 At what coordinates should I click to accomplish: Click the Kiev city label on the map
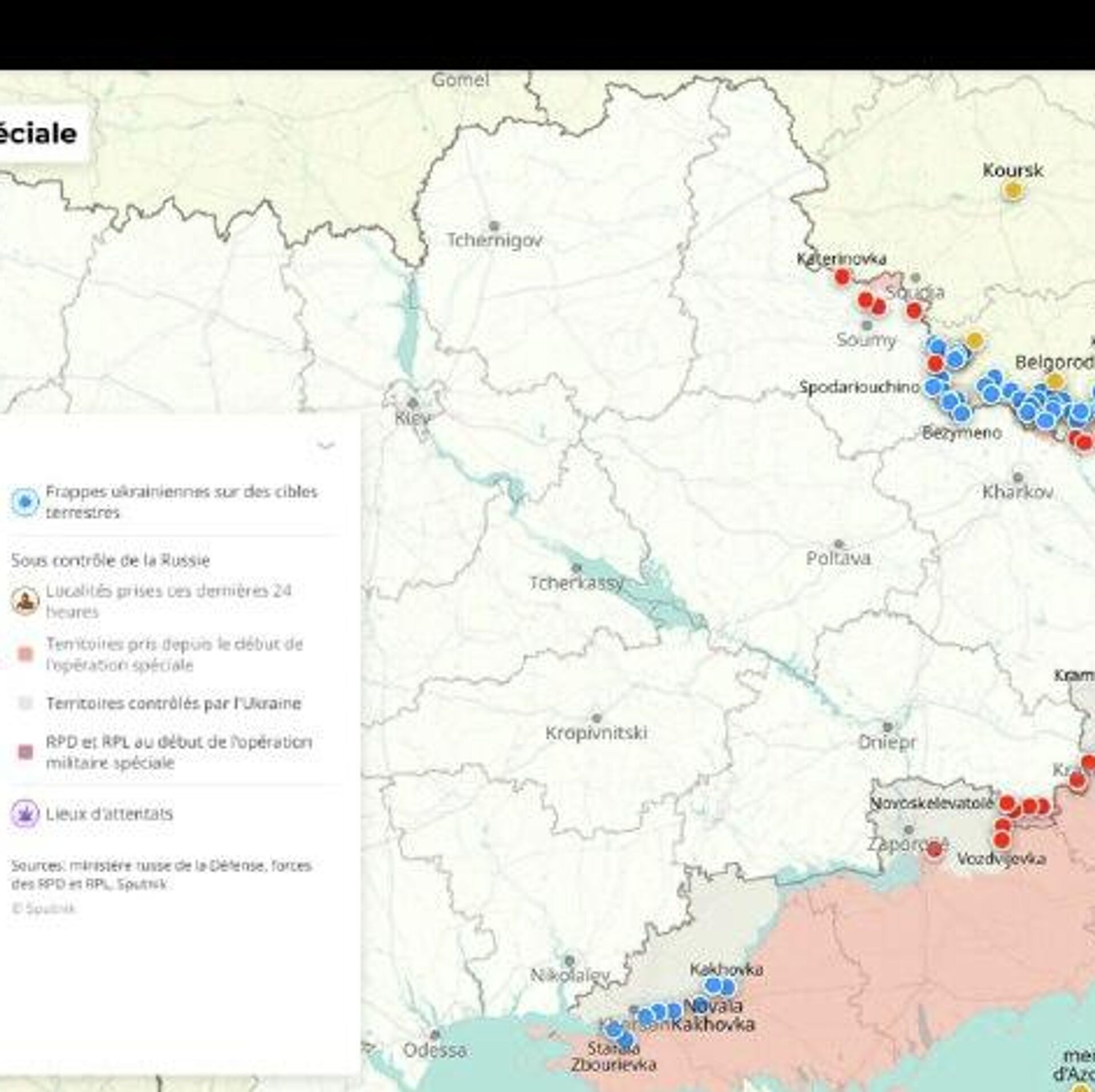pyautogui.click(x=412, y=419)
